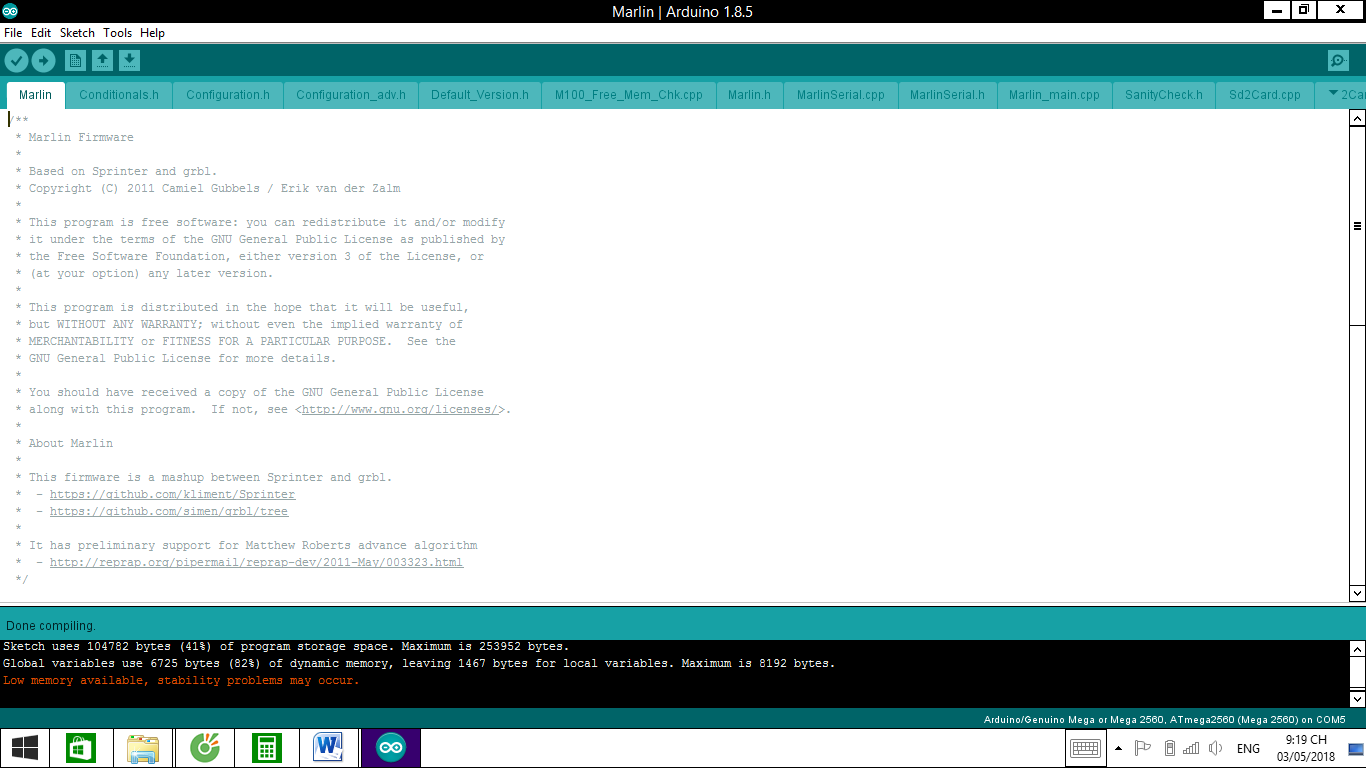Switch to the M100_Free_Mem_Chk.cpp tab
This screenshot has height=768, width=1366.
[629, 95]
